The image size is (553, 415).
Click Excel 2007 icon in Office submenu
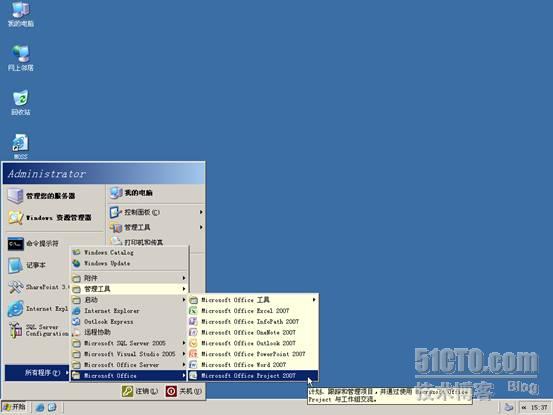point(193,311)
